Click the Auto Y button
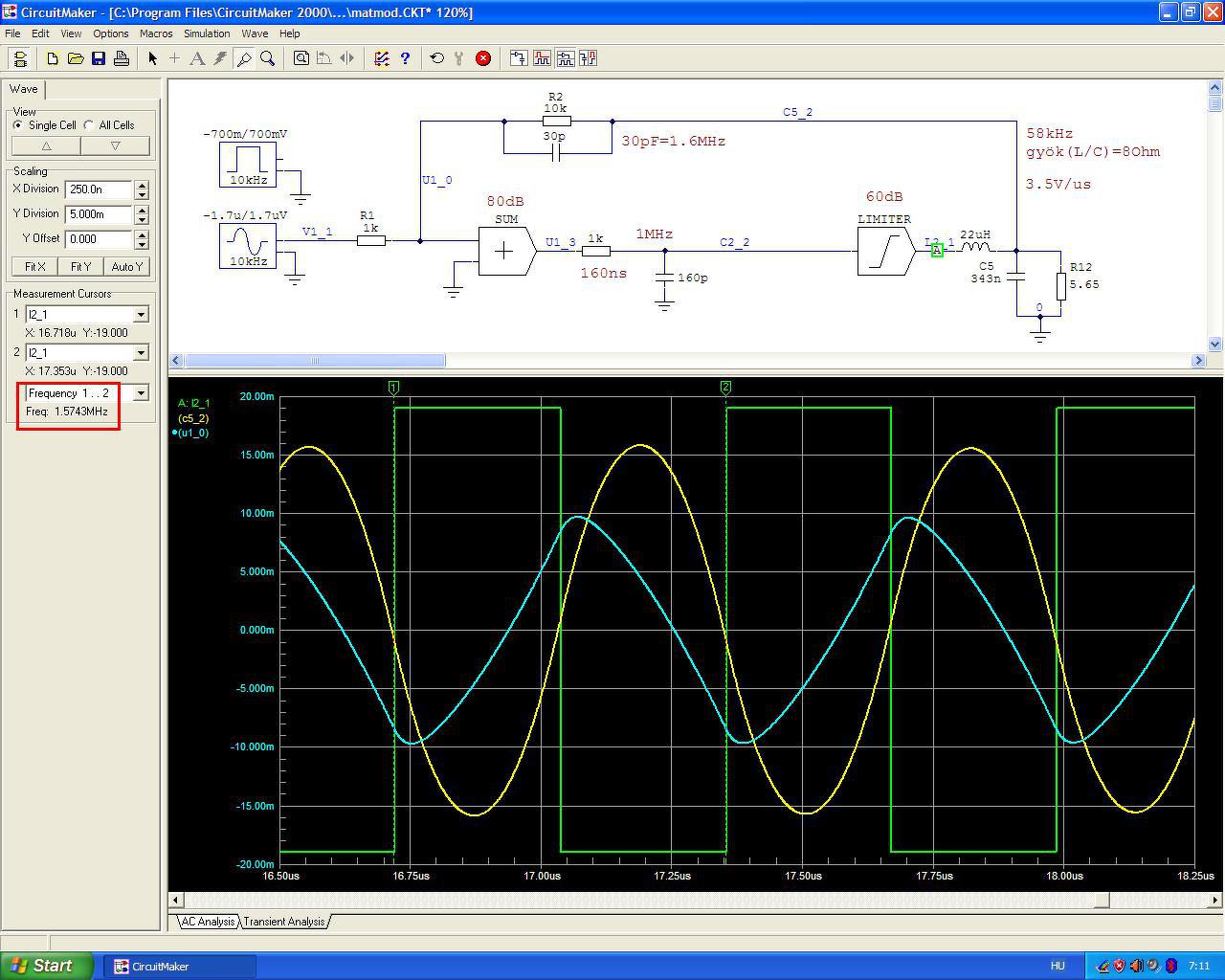Image resolution: width=1225 pixels, height=980 pixels. [x=126, y=267]
